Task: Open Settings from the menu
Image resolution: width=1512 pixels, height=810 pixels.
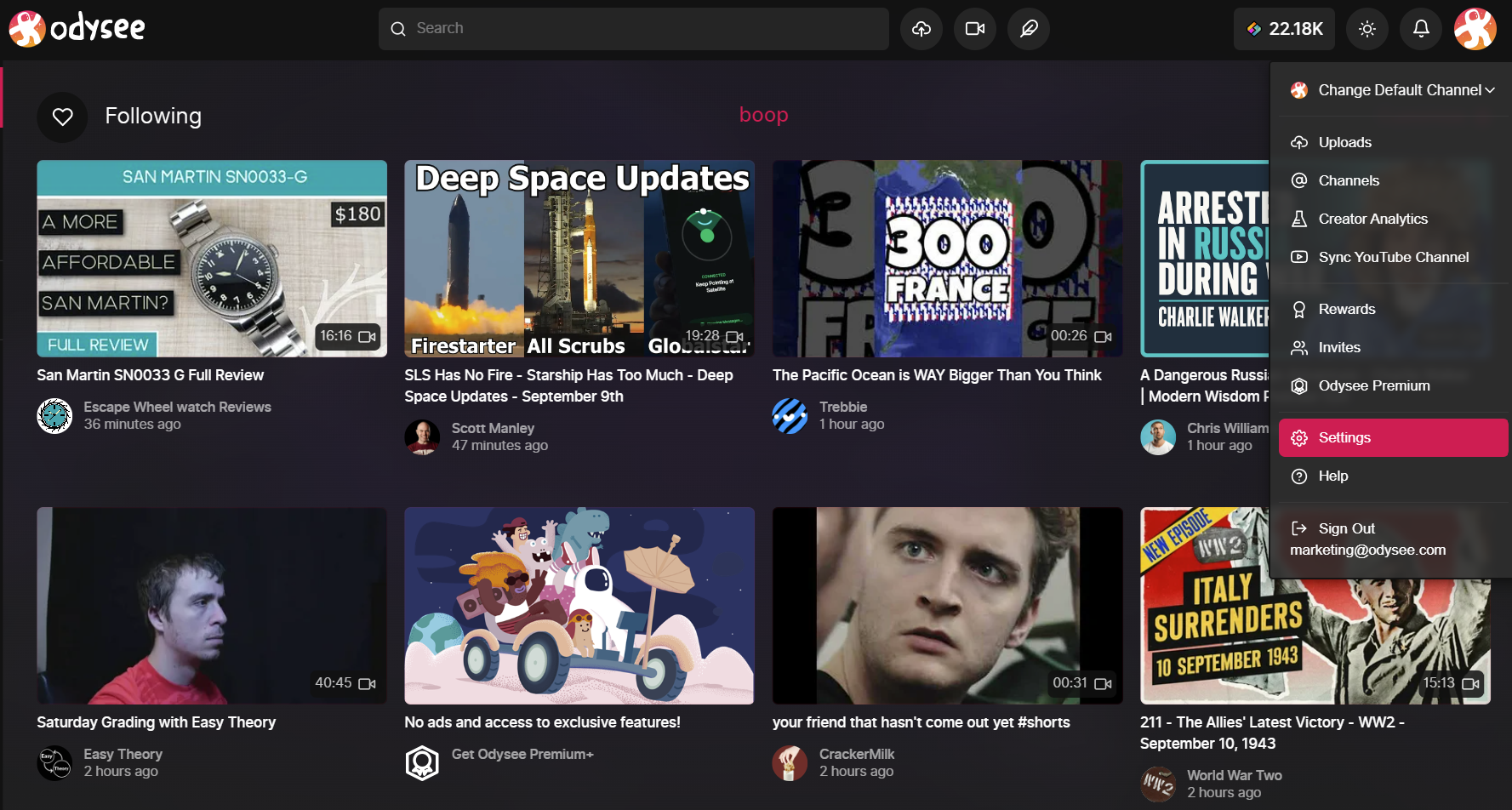Action: click(x=1393, y=437)
